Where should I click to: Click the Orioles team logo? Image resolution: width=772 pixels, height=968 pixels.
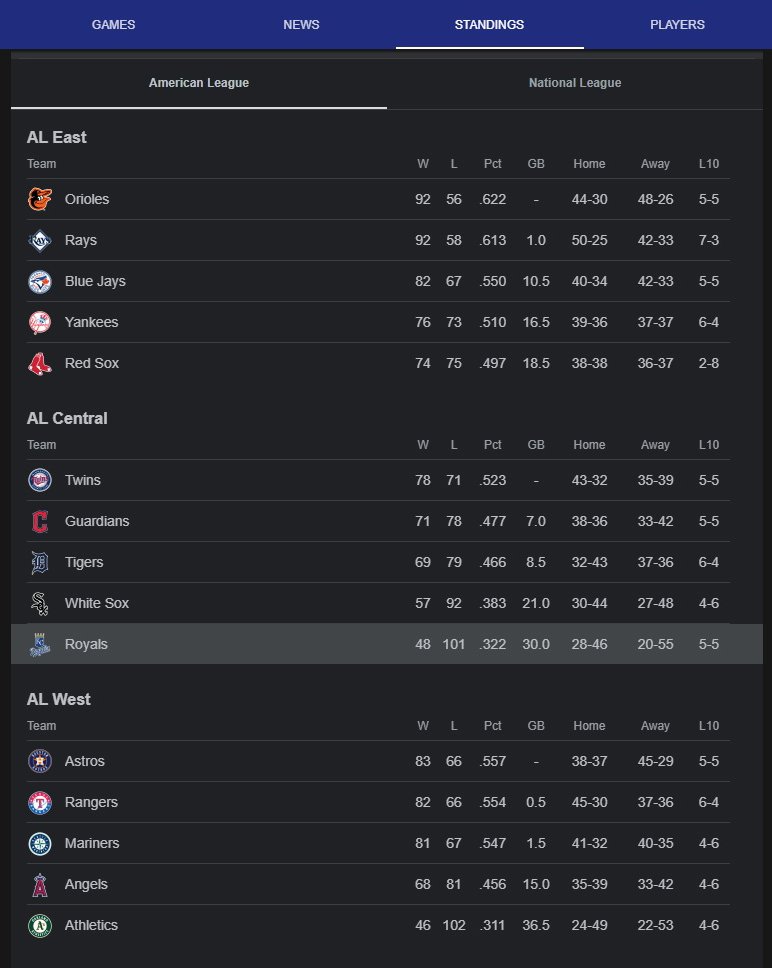(x=39, y=199)
